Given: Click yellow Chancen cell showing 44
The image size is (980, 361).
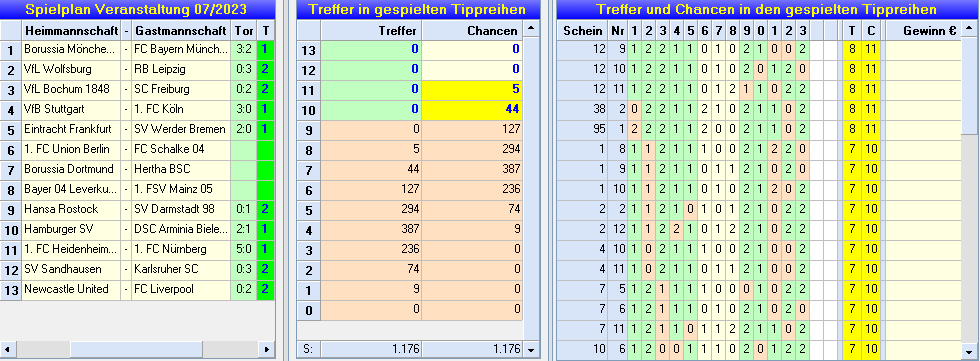Looking at the screenshot, I should [472, 109].
